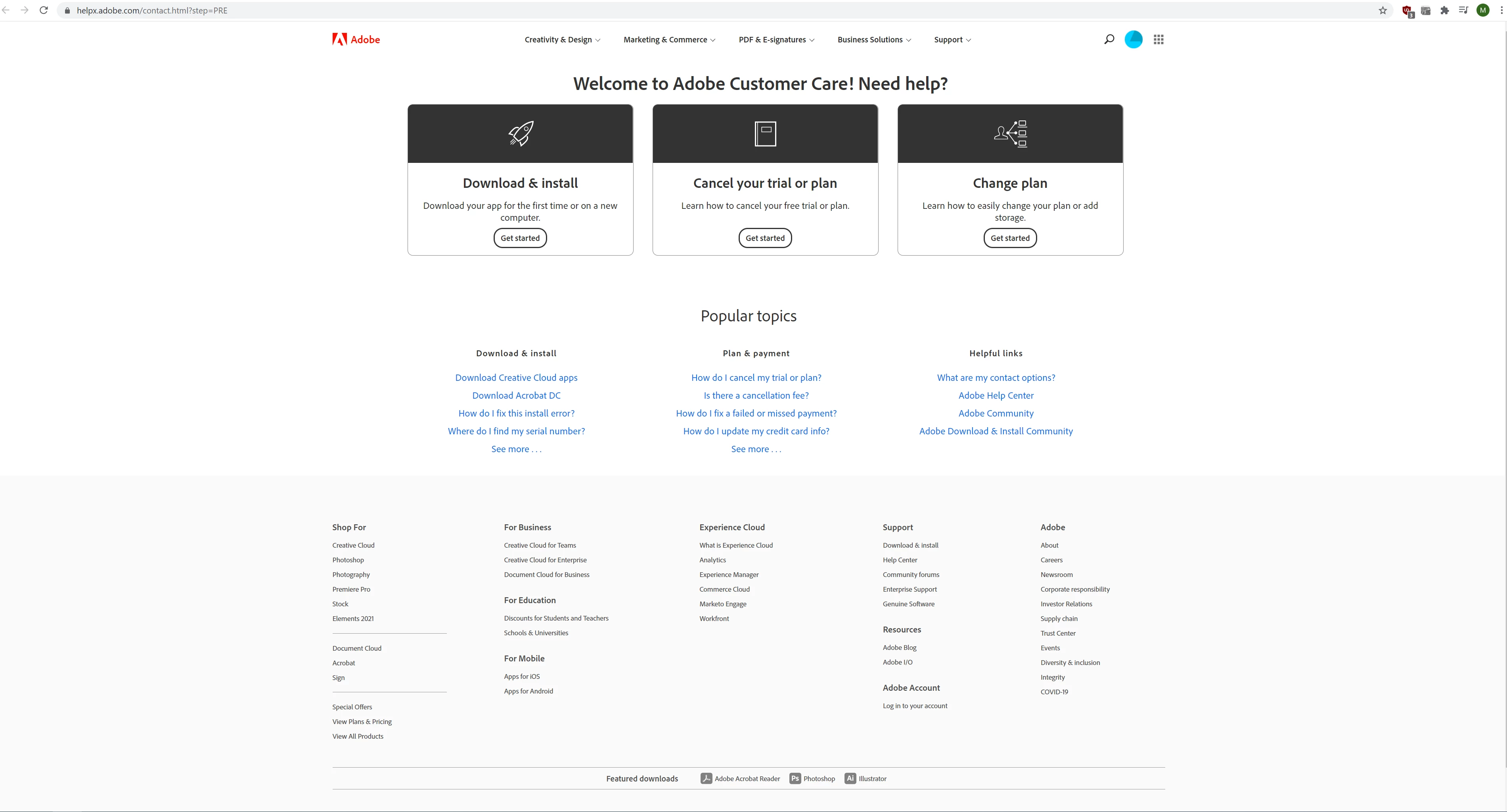1507x812 pixels.
Task: Follow the What are my contact options link
Action: tap(996, 378)
